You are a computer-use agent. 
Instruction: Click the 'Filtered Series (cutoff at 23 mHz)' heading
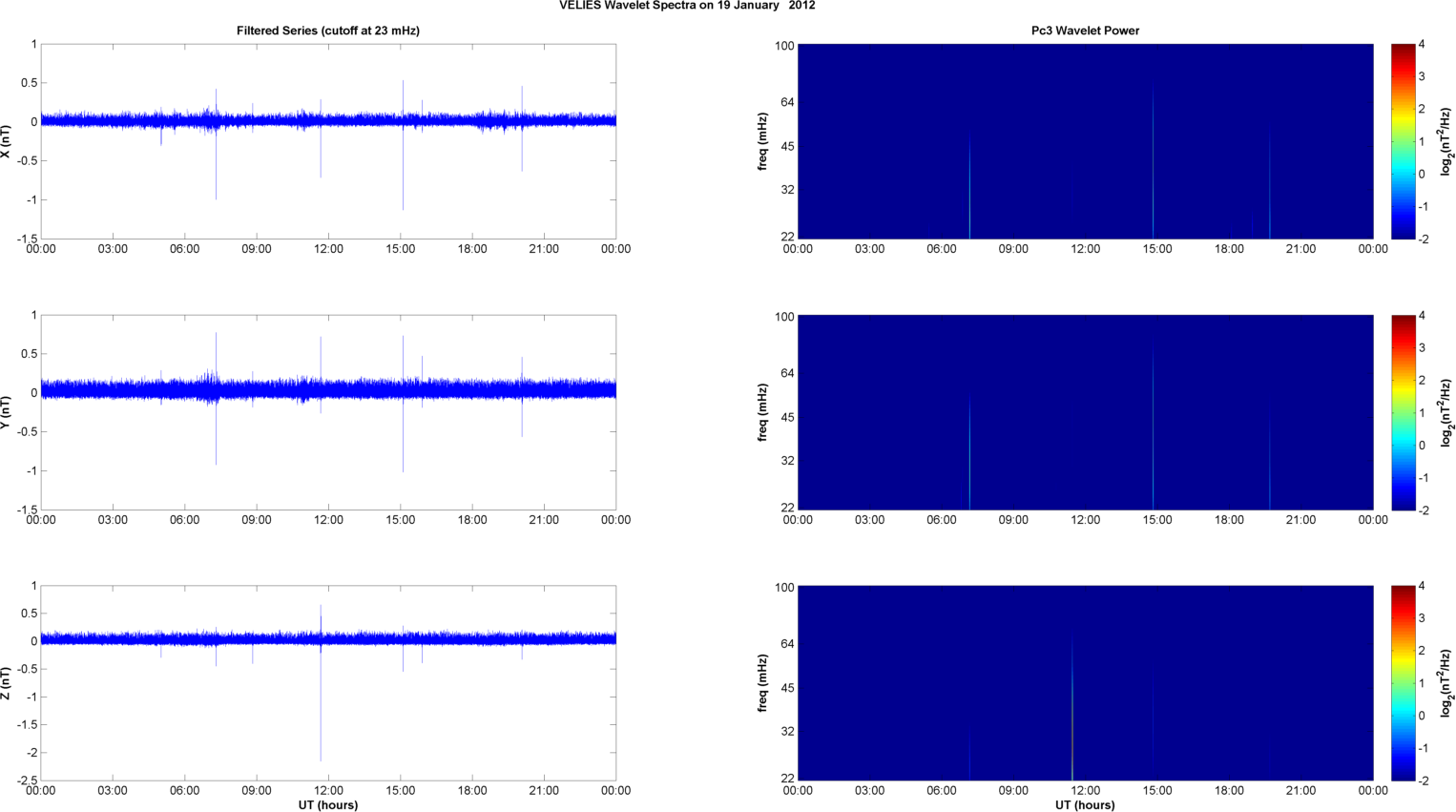point(328,31)
